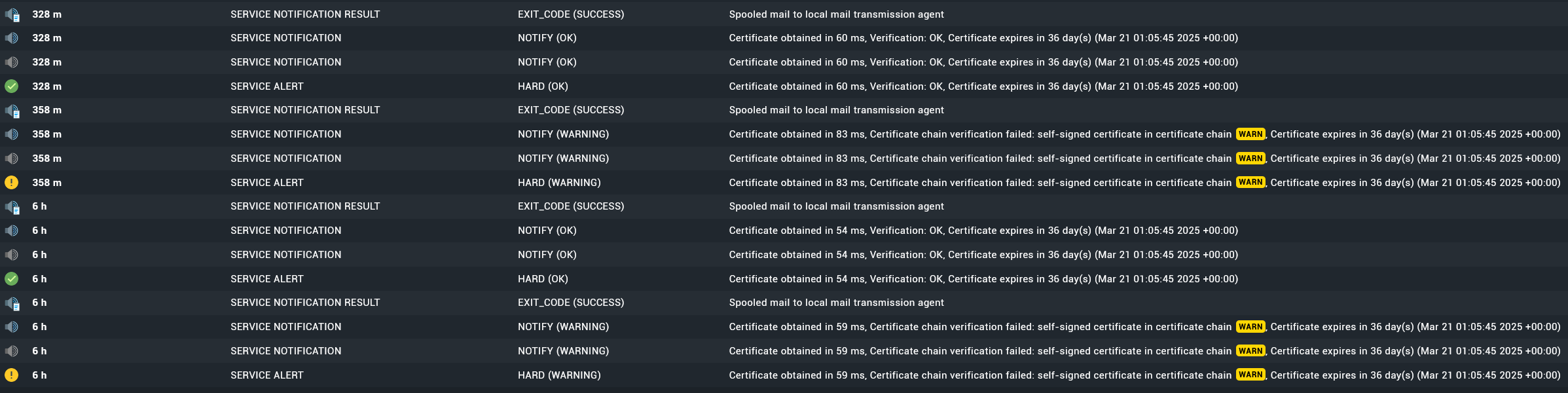Click the blue speaker icon at 328 m

pos(12,38)
